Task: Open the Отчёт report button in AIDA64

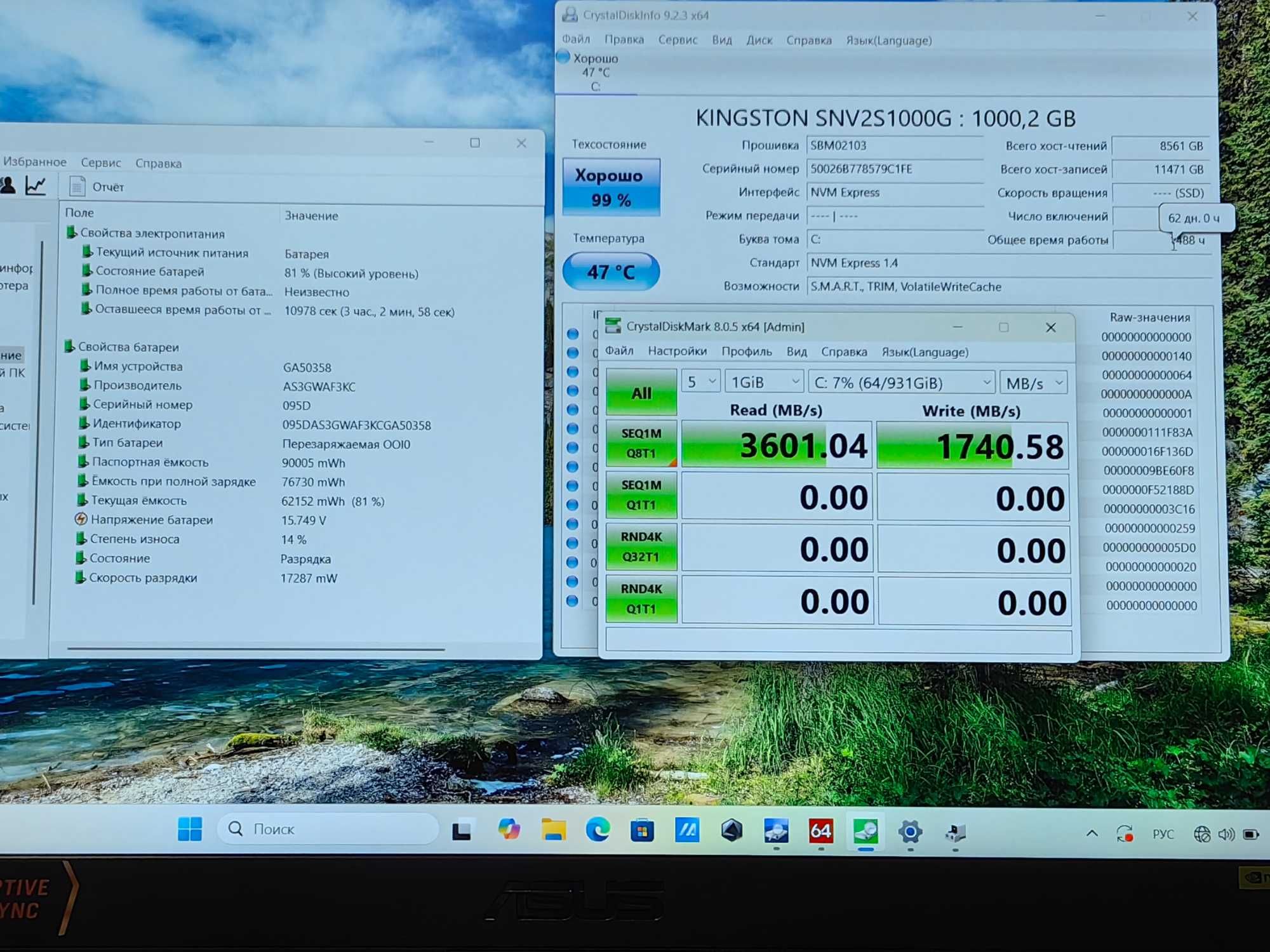Action: click(97, 187)
